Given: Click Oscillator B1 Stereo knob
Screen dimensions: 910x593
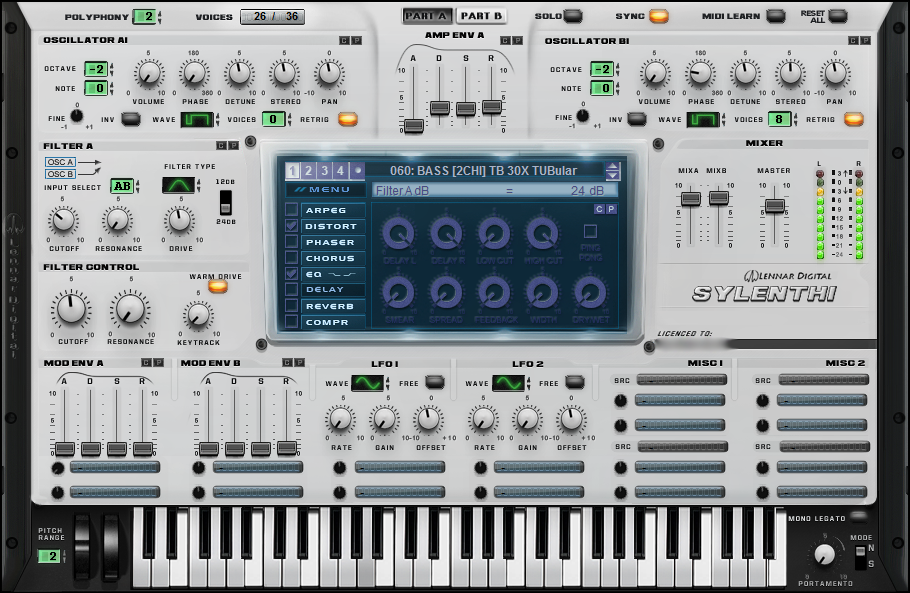Looking at the screenshot, I should click(x=790, y=74).
